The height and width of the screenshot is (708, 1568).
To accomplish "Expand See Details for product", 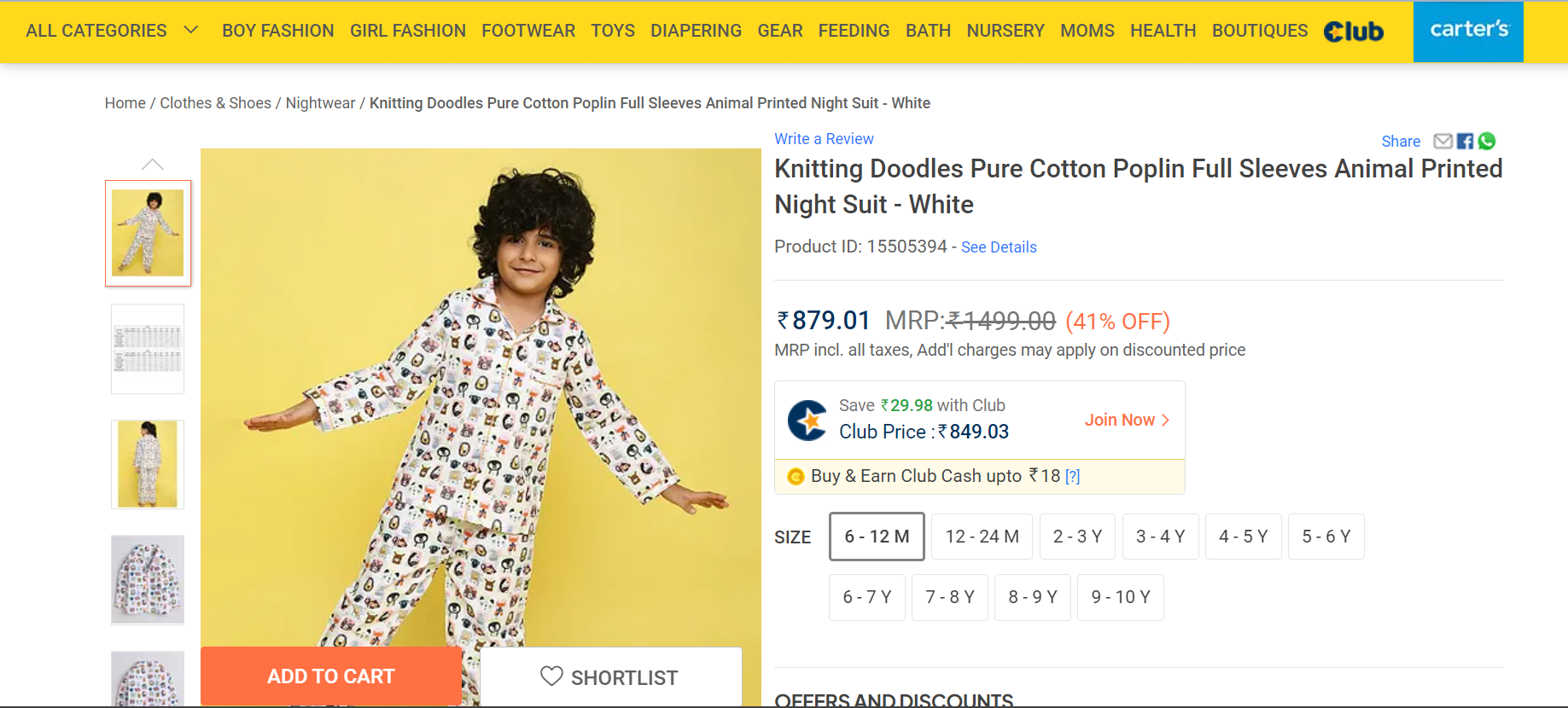I will point(999,247).
